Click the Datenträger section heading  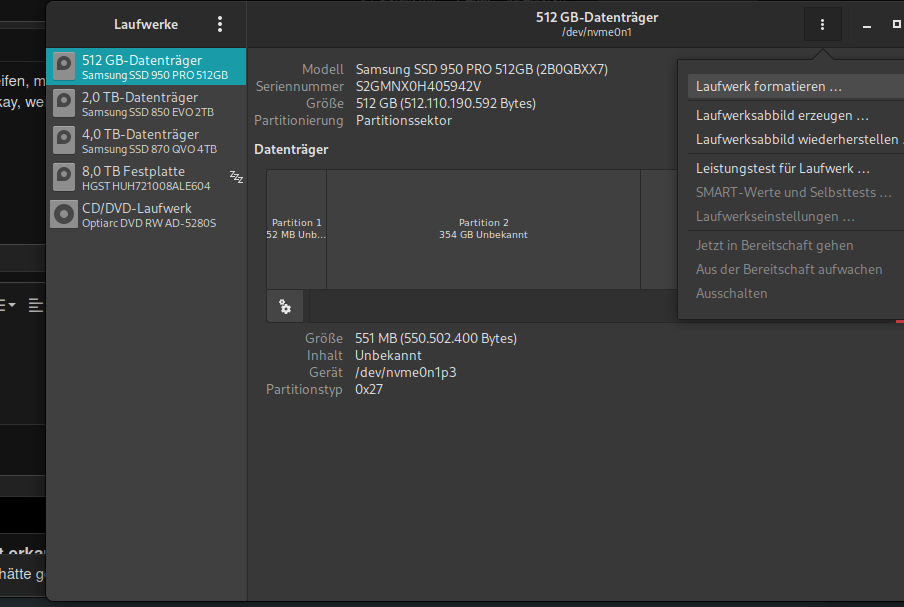click(x=291, y=150)
